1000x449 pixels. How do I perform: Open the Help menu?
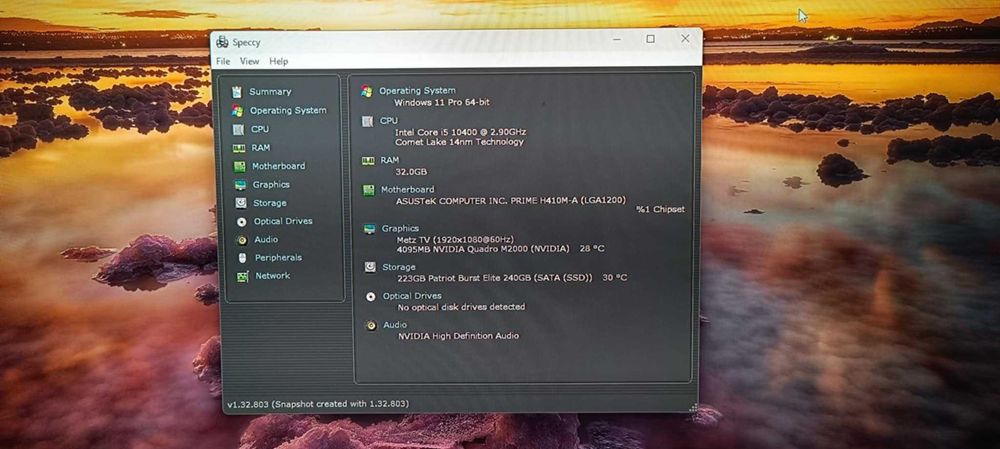pos(279,61)
